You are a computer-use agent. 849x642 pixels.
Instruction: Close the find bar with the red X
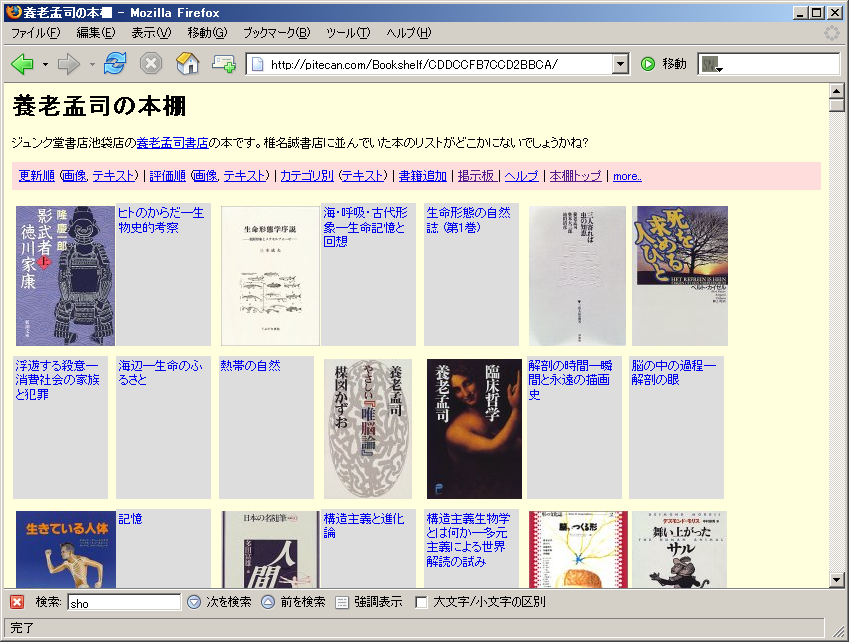click(x=17, y=602)
